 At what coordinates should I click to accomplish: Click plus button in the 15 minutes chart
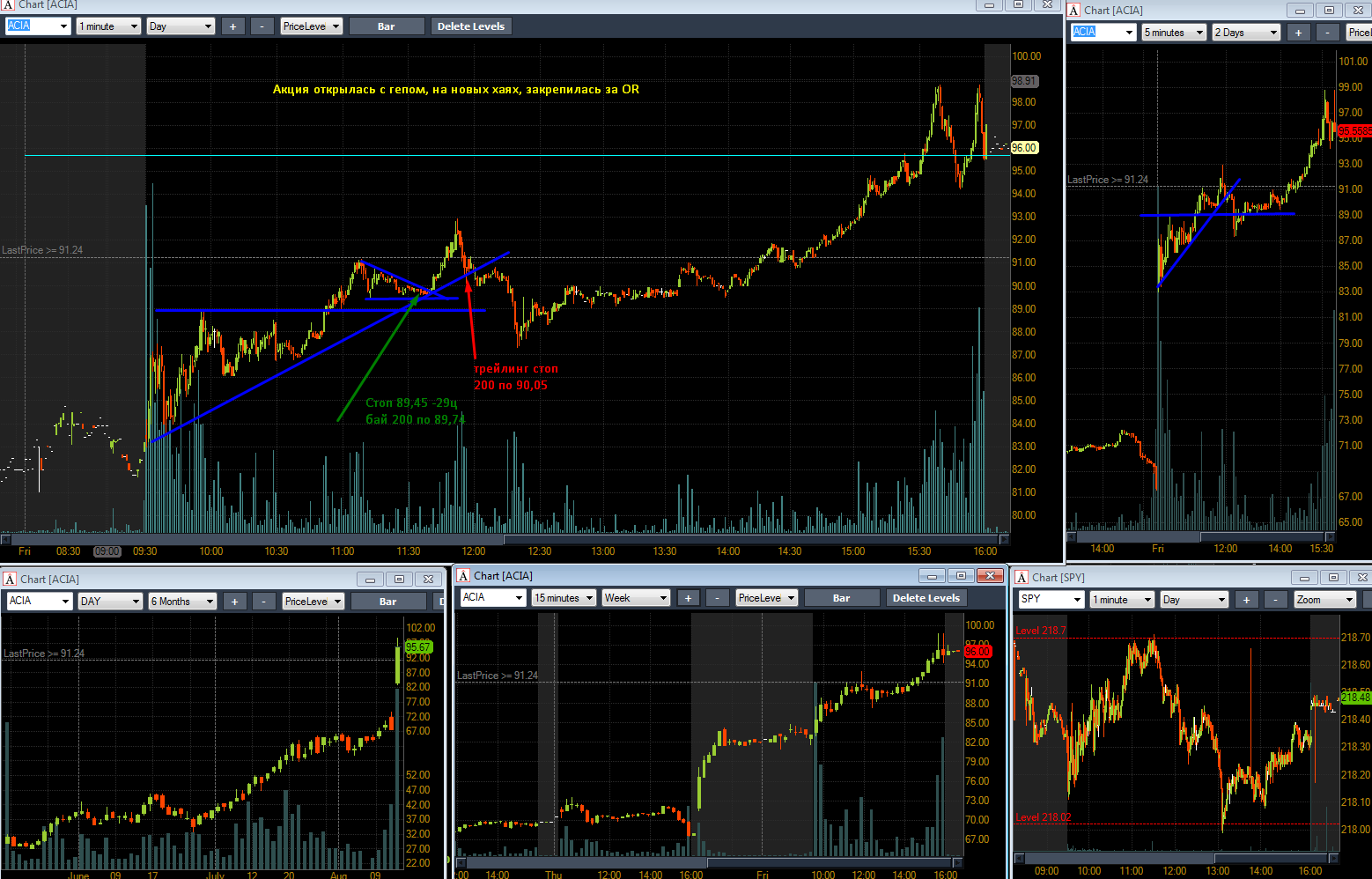pos(688,598)
